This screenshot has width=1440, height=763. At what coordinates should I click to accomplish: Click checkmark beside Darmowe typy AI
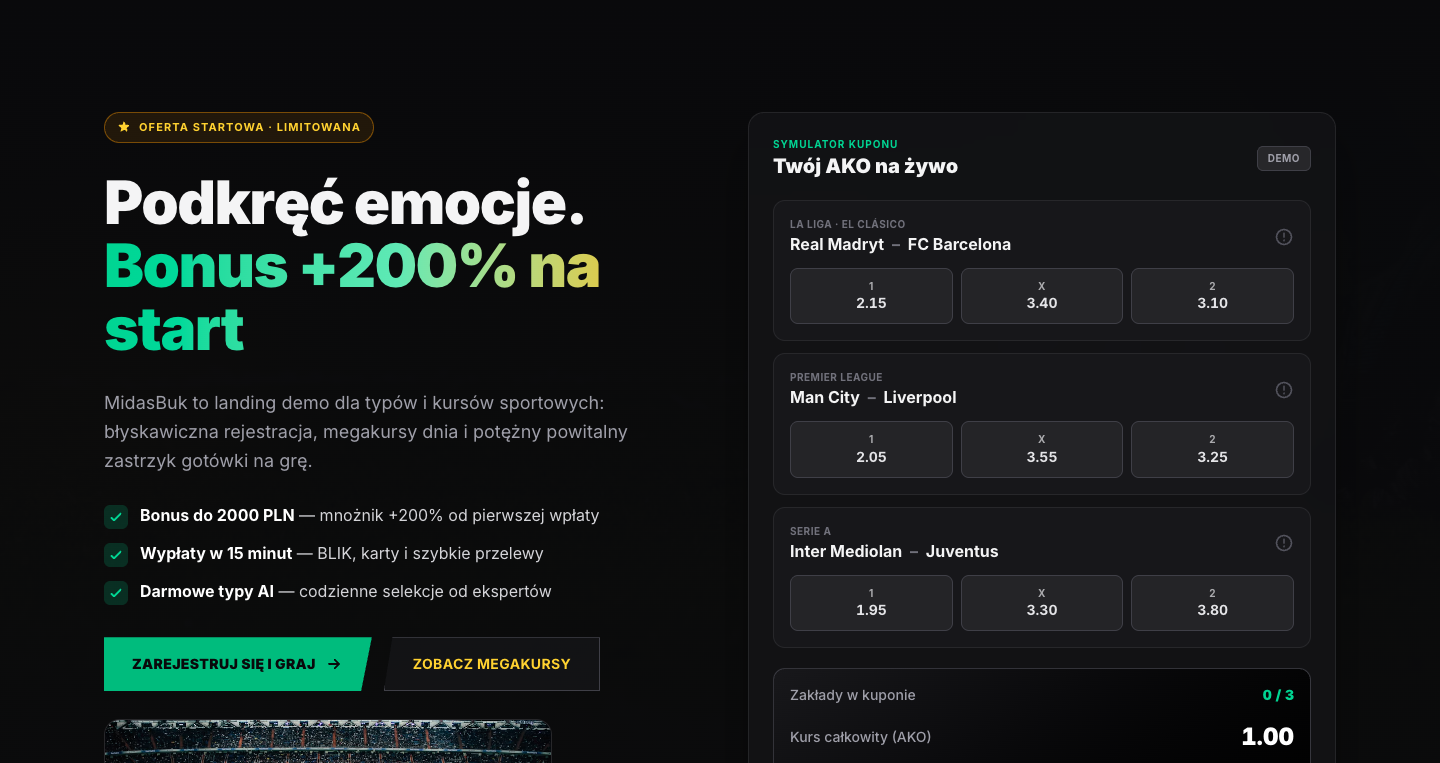(x=116, y=592)
